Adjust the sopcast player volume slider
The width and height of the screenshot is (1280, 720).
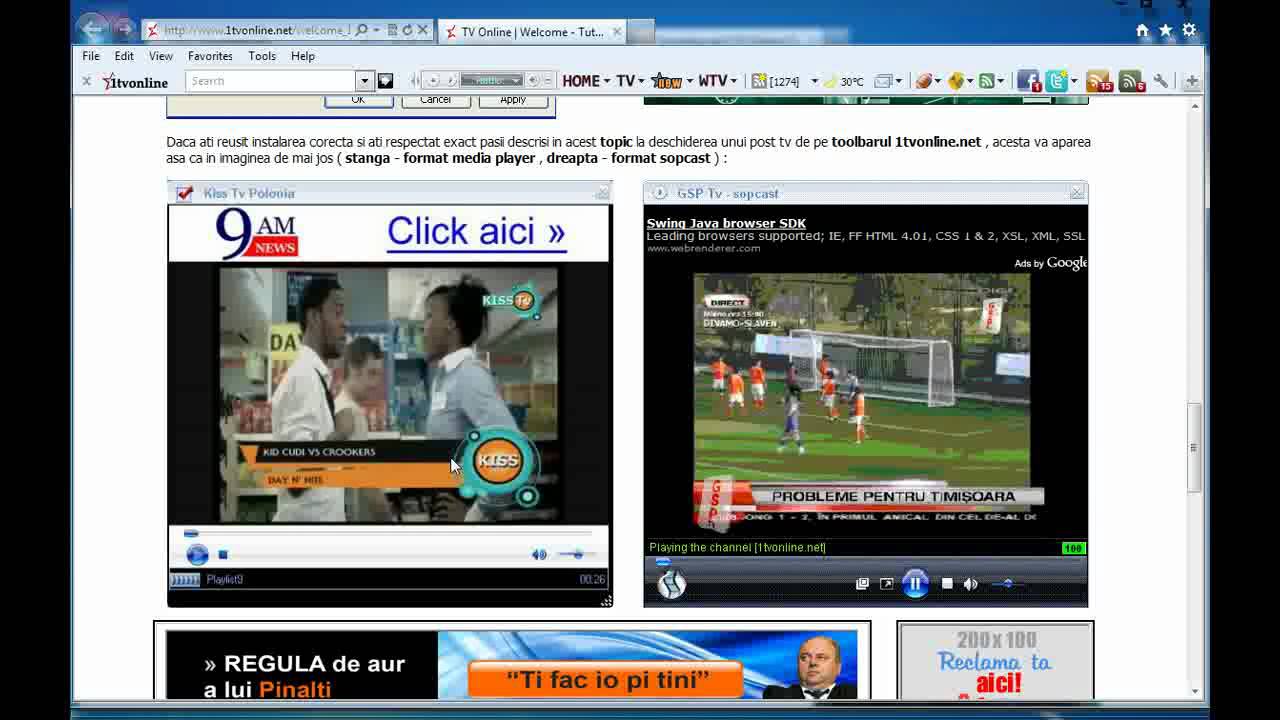pos(1009,584)
